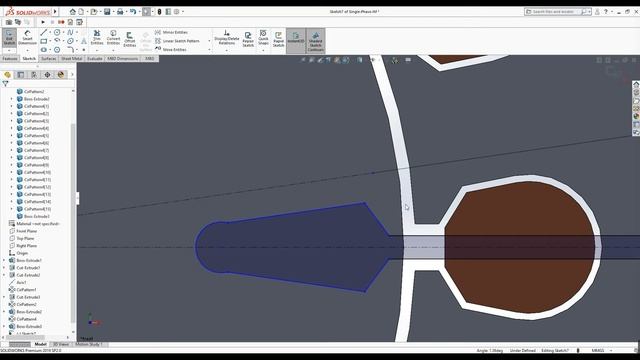640x360 pixels.
Task: Click the New document icon
Action: click(81, 12)
